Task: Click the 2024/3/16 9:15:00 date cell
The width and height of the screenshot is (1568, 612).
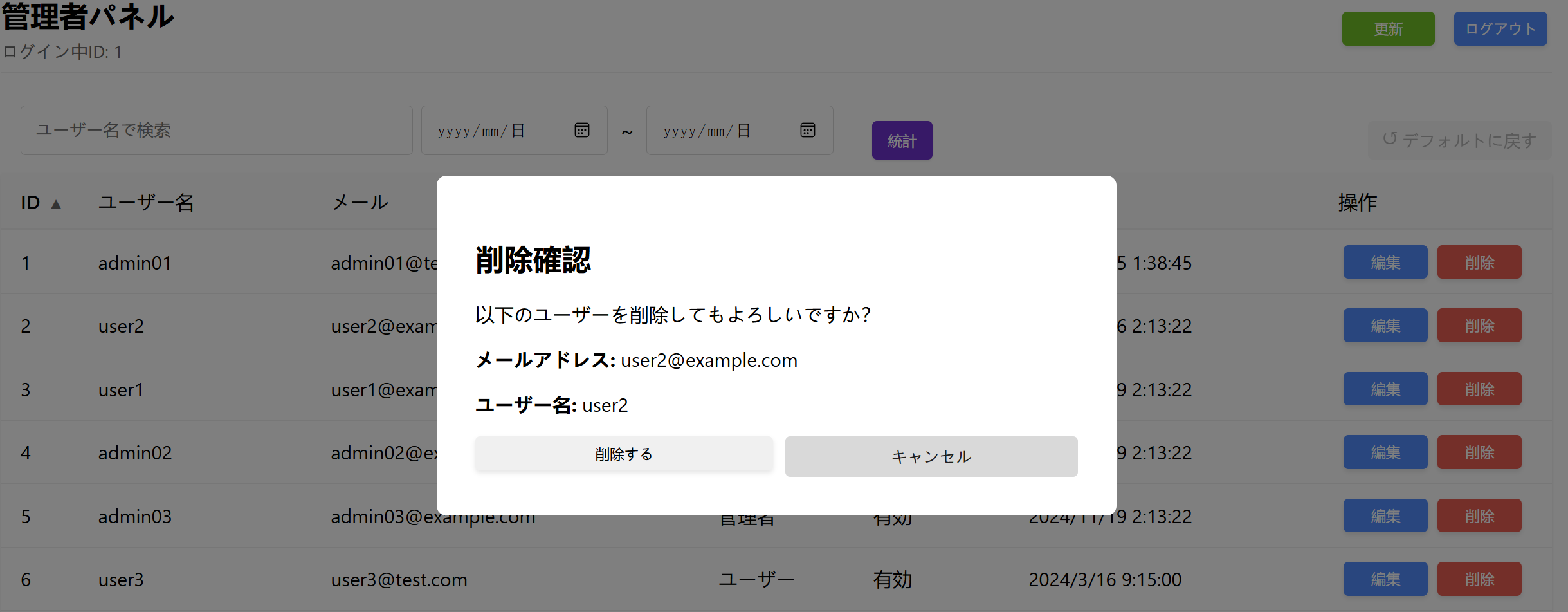Action: tap(1105, 579)
